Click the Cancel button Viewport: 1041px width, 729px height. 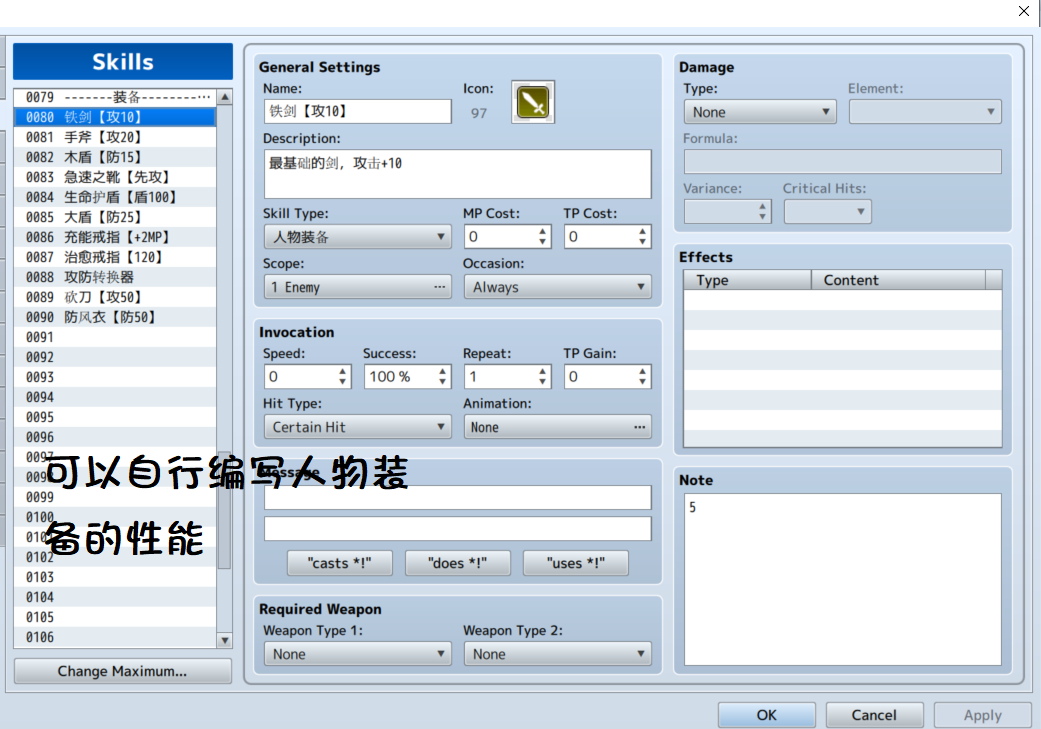pos(874,715)
